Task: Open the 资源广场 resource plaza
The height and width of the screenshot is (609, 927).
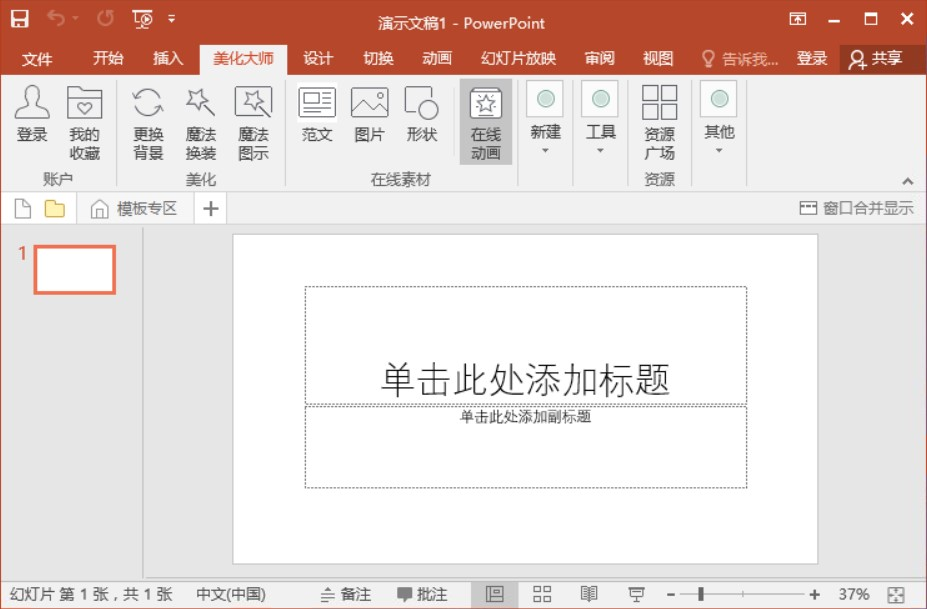Action: click(659, 122)
